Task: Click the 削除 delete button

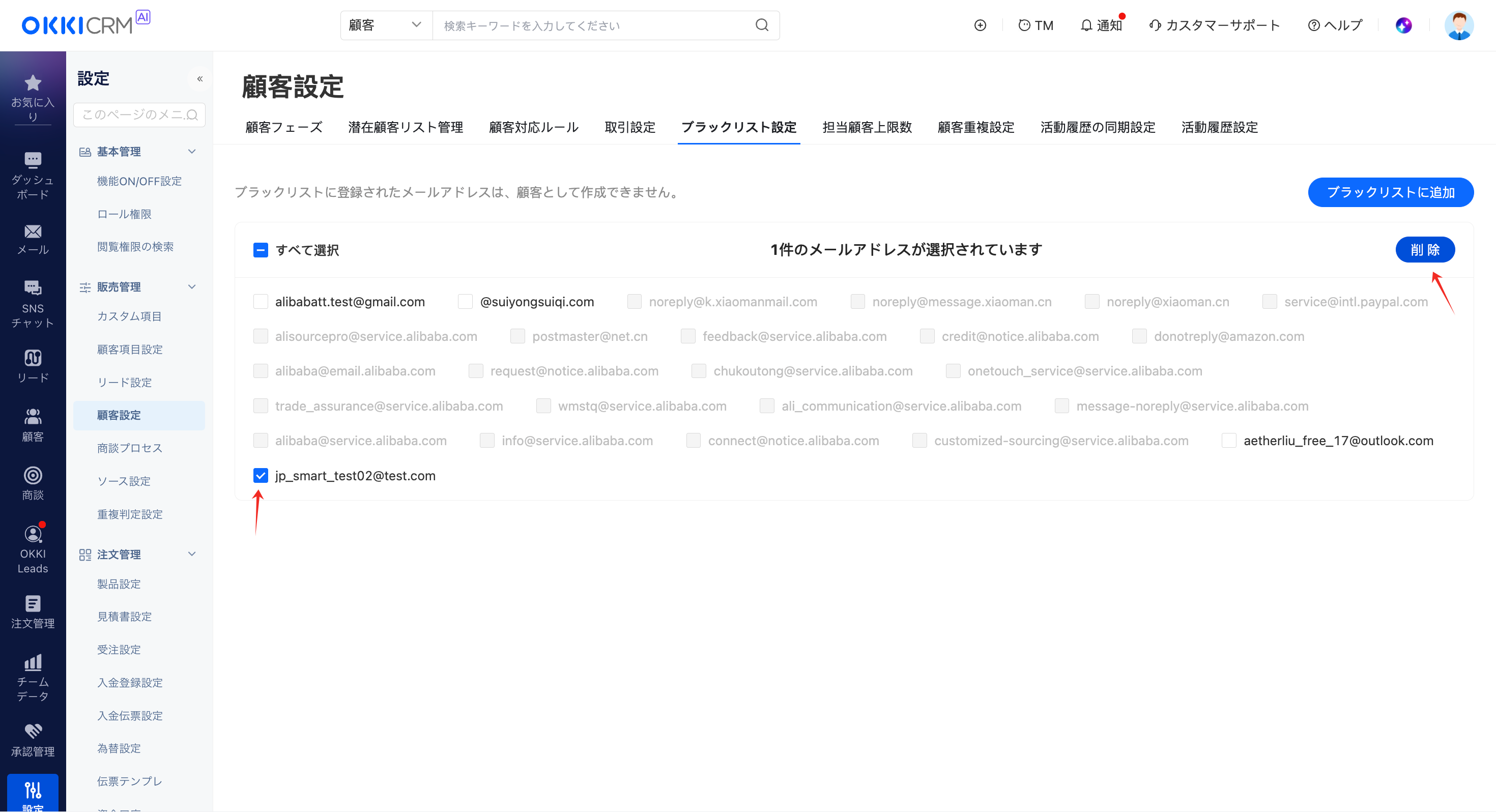Action: pos(1425,250)
